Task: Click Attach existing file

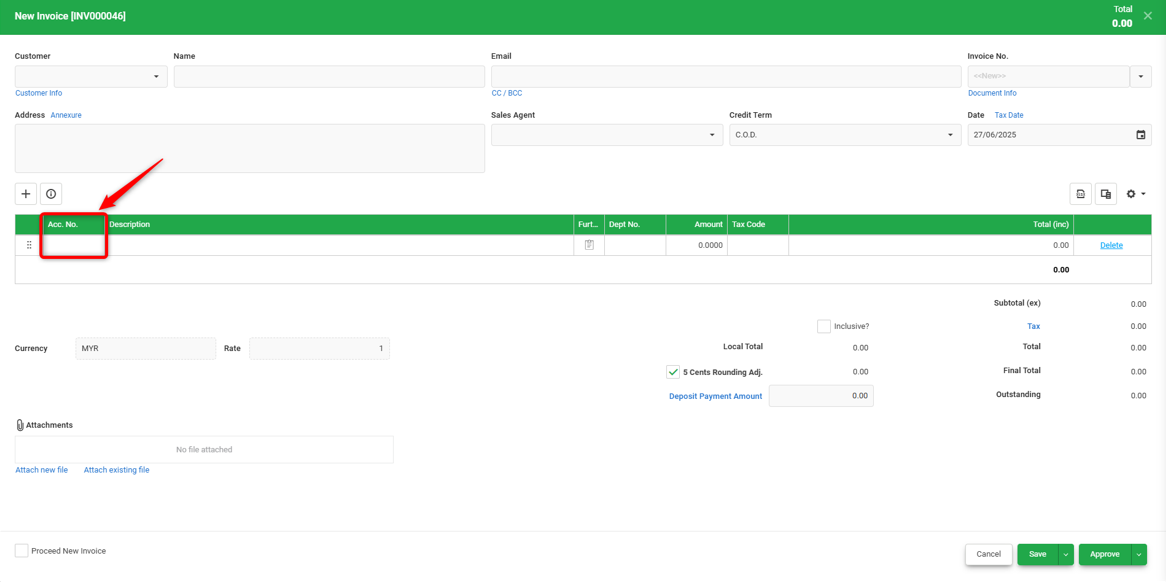Action: [117, 471]
